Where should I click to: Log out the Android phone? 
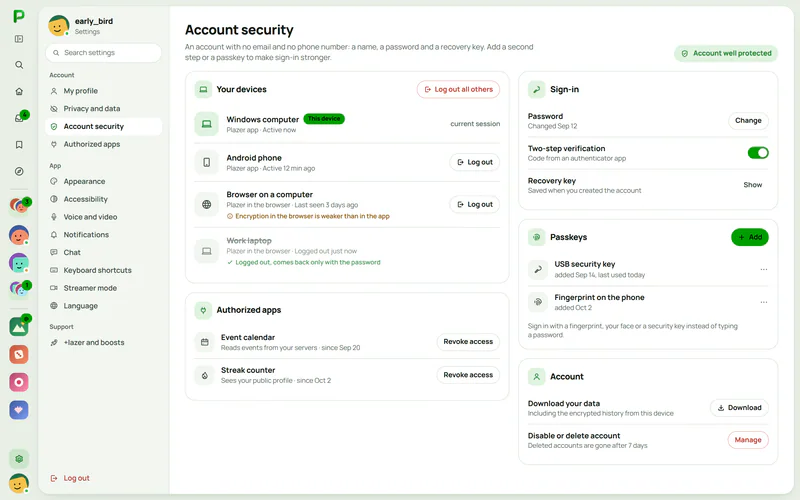click(474, 162)
